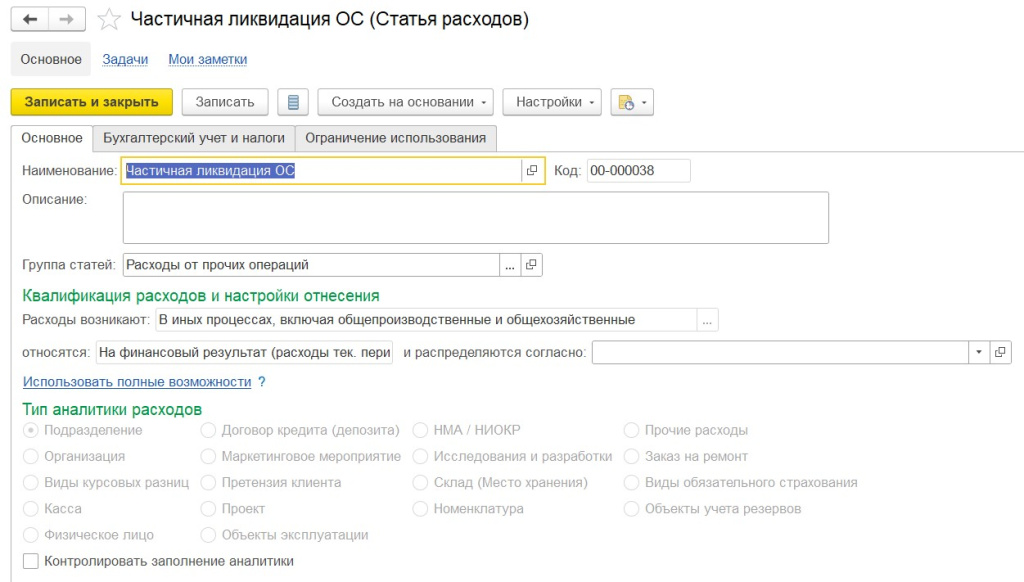Go back with the left arrow button

pyautogui.click(x=30, y=19)
